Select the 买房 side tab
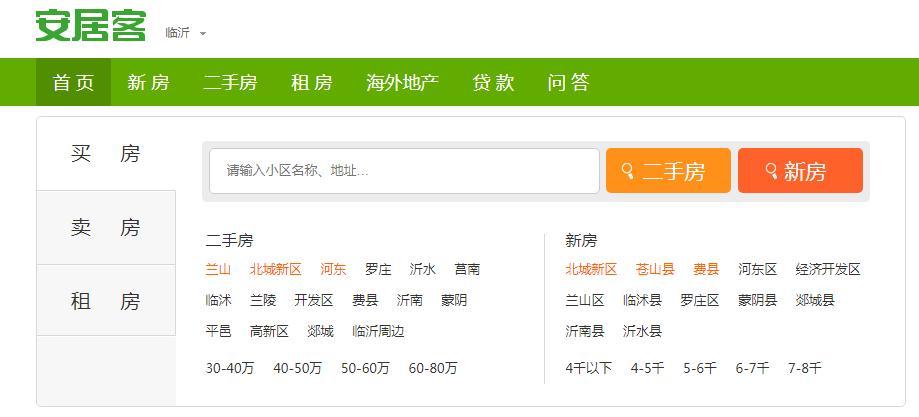Viewport: 919px width, 417px height. click(x=106, y=154)
